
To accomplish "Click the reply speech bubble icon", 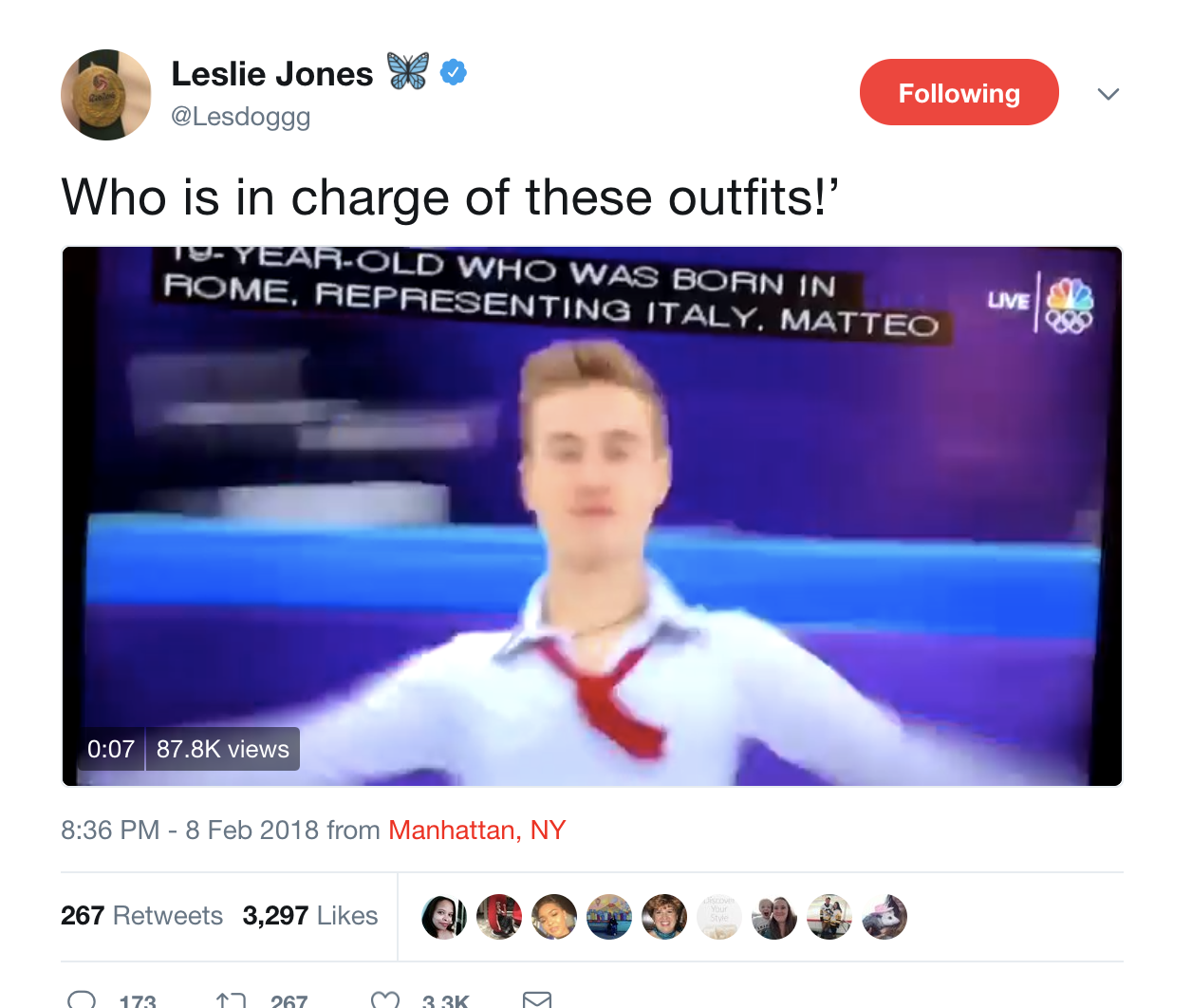I will pos(83,999).
